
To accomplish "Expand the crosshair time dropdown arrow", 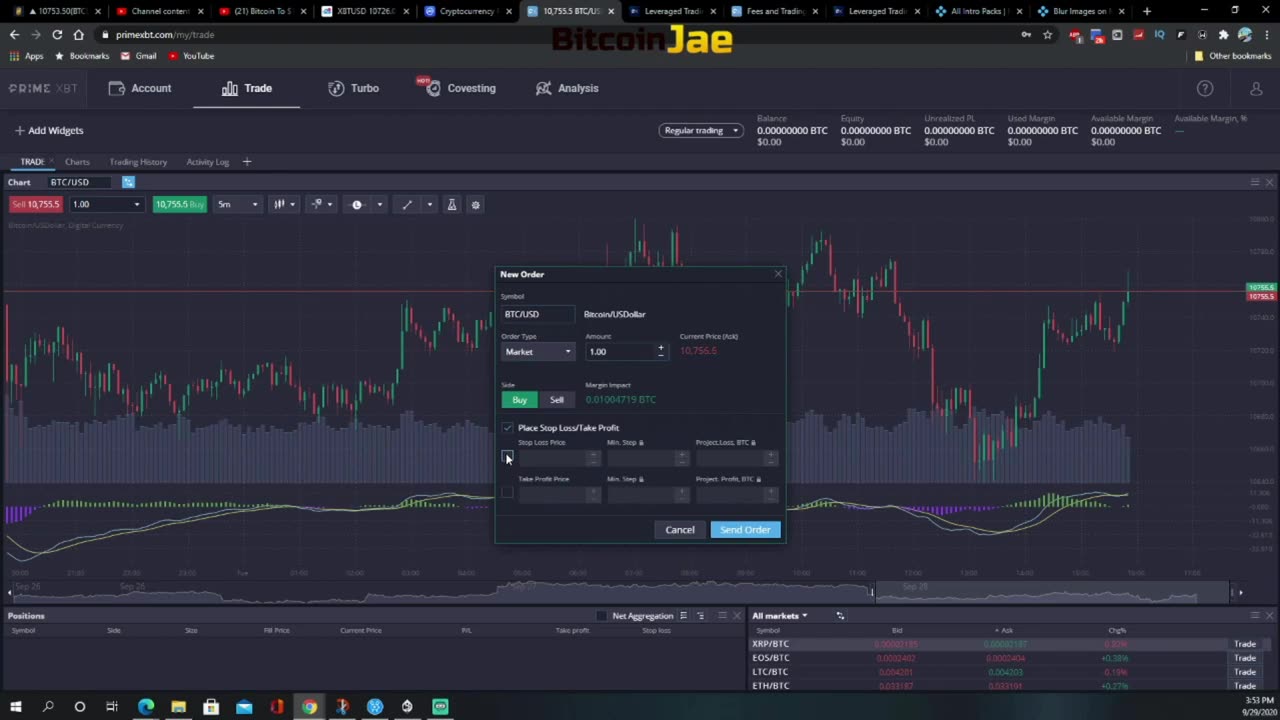I will coord(379,204).
